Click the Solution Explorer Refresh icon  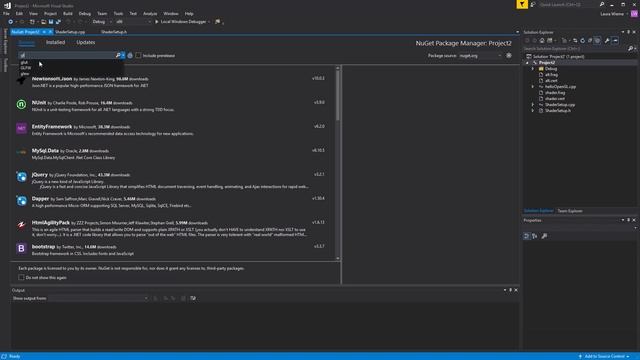[582, 40]
